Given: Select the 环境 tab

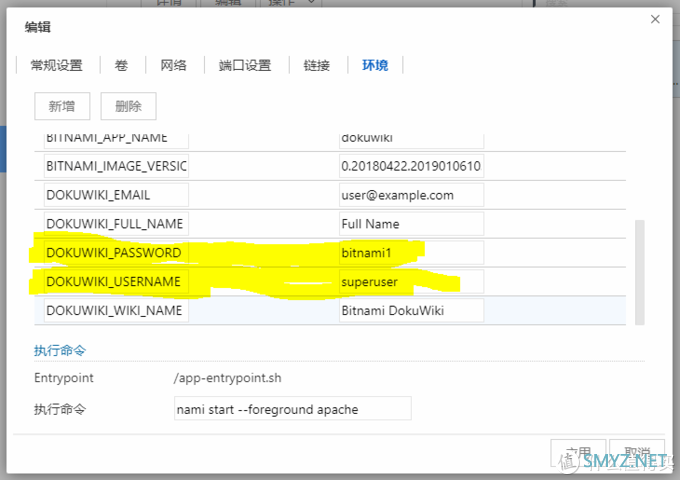Looking at the screenshot, I should [375, 65].
